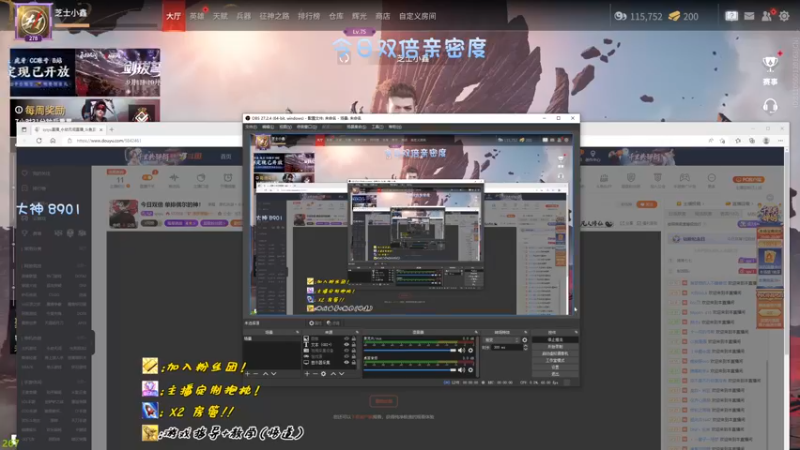Toggle visibility of fourth source in list
The height and width of the screenshot is (450, 800).
coord(346,356)
